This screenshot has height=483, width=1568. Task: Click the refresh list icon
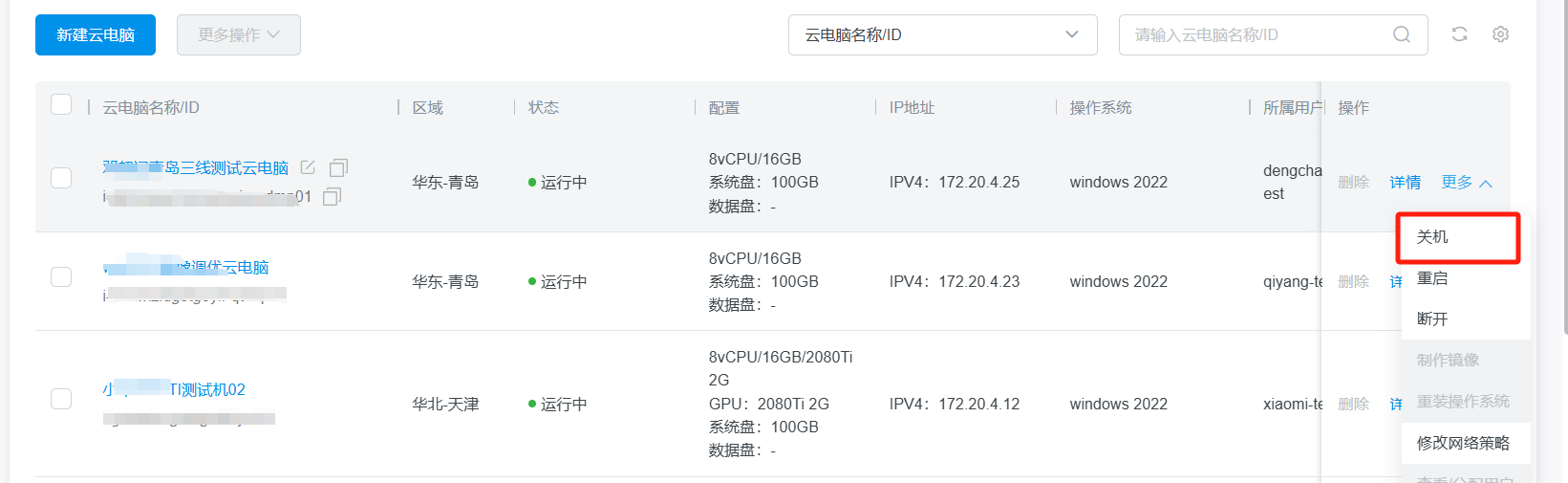tap(1459, 34)
